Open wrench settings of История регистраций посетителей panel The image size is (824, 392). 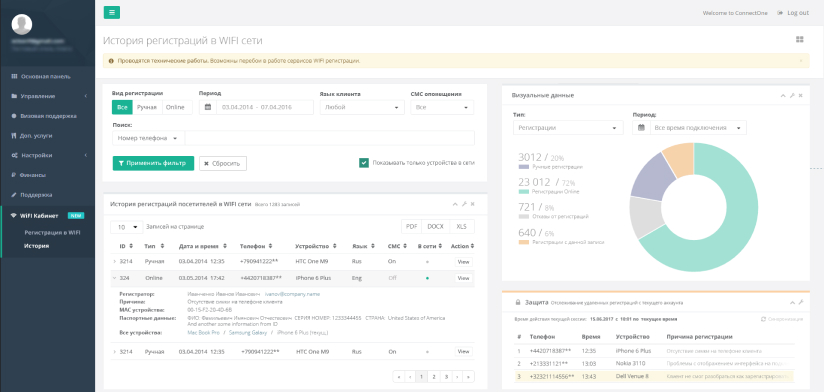pos(464,204)
